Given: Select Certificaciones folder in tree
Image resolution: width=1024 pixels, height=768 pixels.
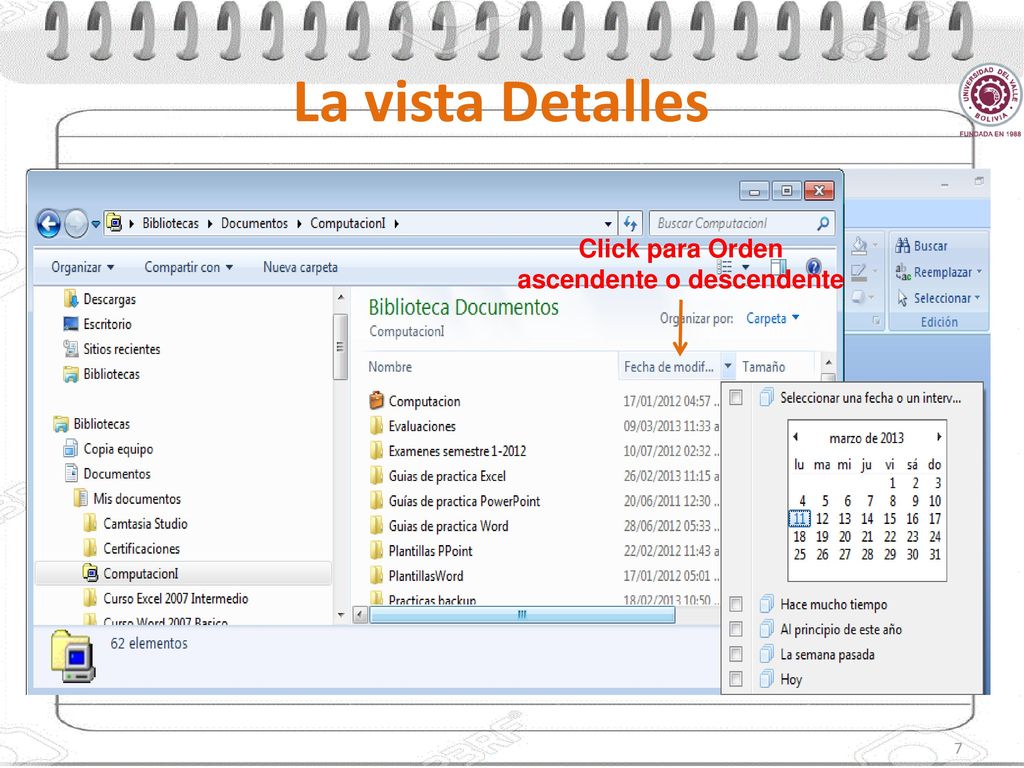Looking at the screenshot, I should [x=132, y=549].
